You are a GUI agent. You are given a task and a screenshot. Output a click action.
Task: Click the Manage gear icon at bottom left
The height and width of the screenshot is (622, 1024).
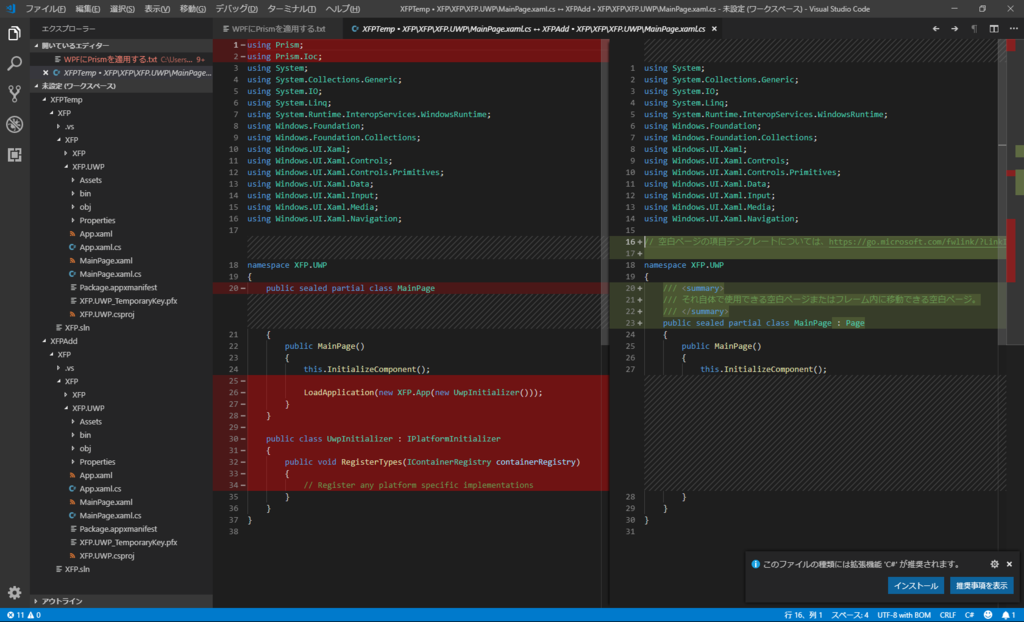point(14,592)
